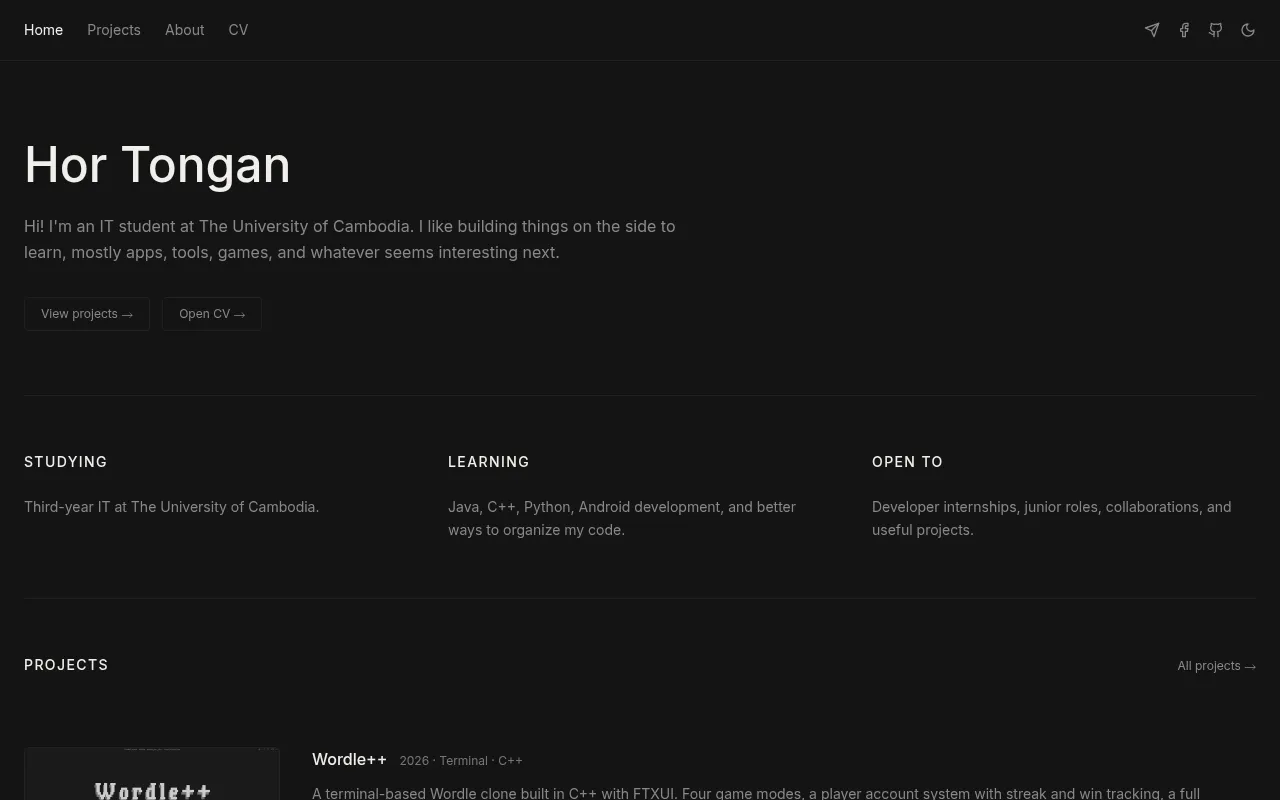1280x800 pixels.
Task: Click the PROJECTS section heading
Action: [x=66, y=665]
